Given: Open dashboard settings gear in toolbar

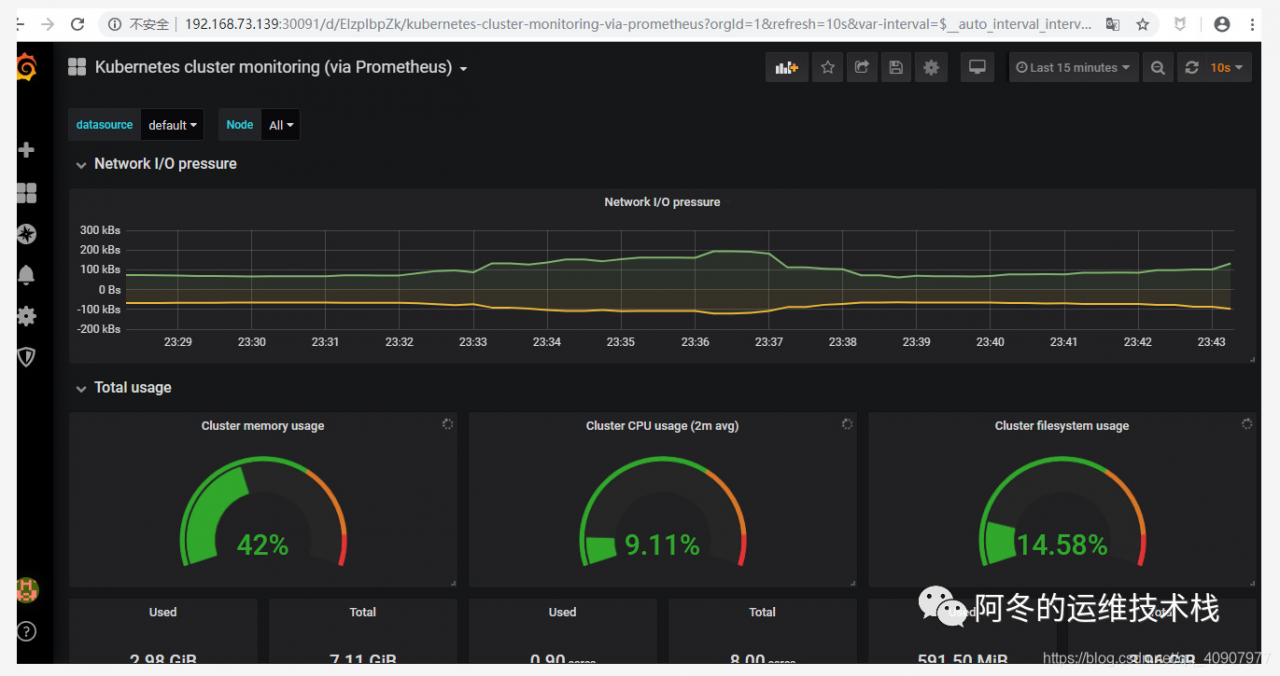Looking at the screenshot, I should 931,67.
